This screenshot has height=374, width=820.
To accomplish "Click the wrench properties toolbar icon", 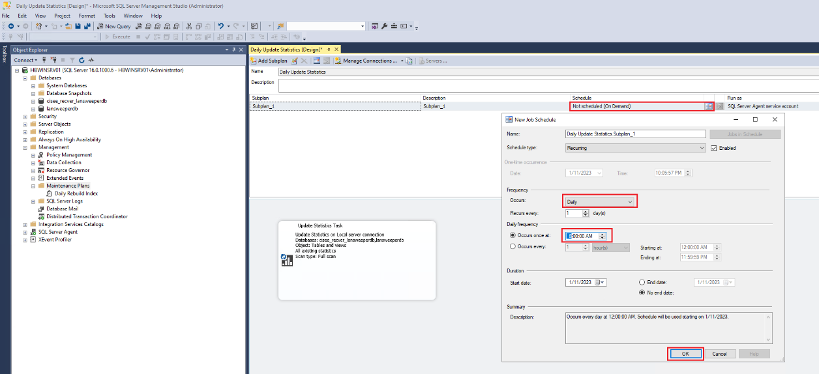I will tap(384, 26).
